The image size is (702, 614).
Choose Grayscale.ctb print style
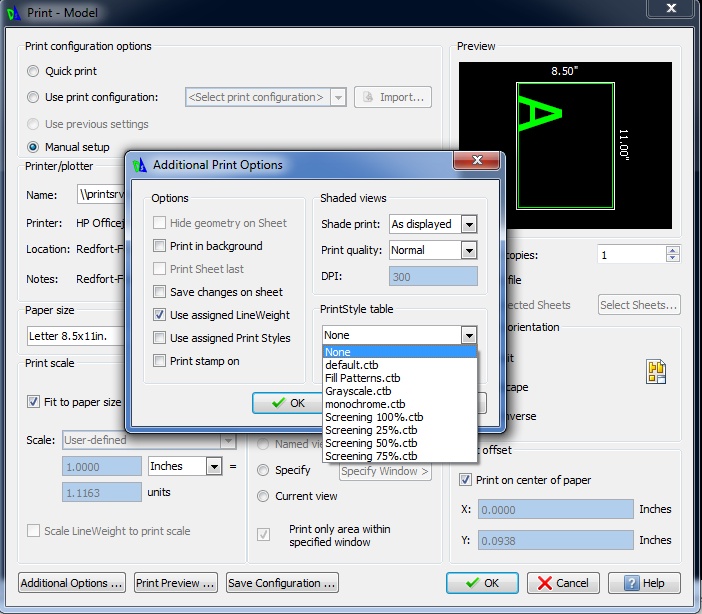(399, 391)
